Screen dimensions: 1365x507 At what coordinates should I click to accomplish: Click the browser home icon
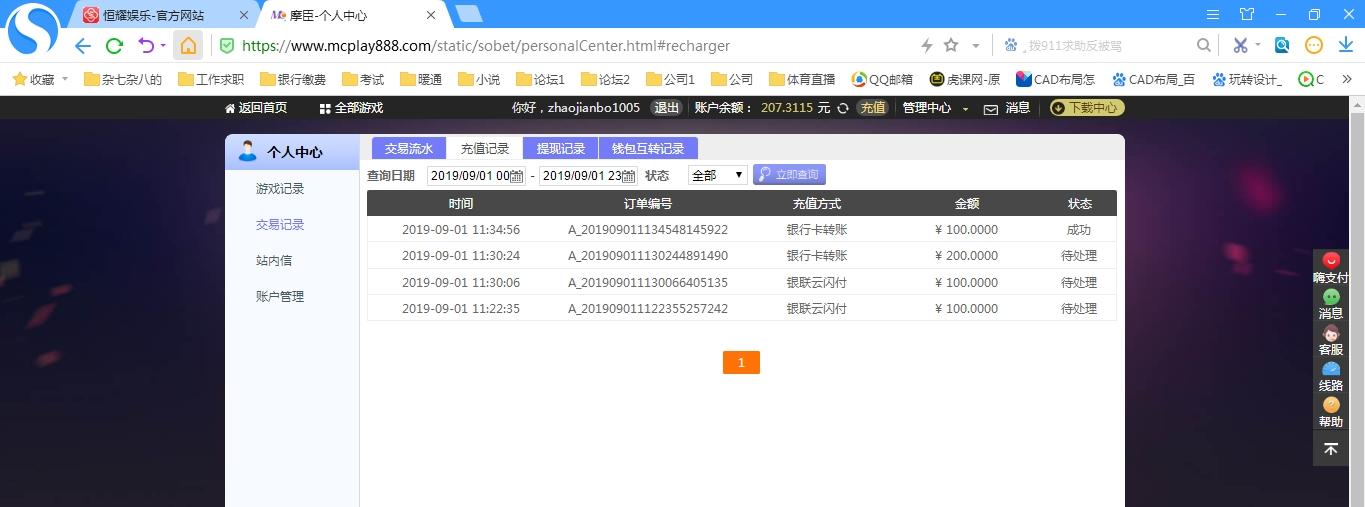[x=188, y=45]
